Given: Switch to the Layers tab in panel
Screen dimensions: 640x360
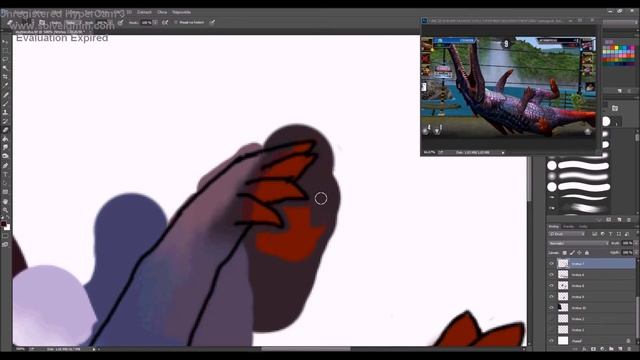Looking at the screenshot, I should (553, 226).
